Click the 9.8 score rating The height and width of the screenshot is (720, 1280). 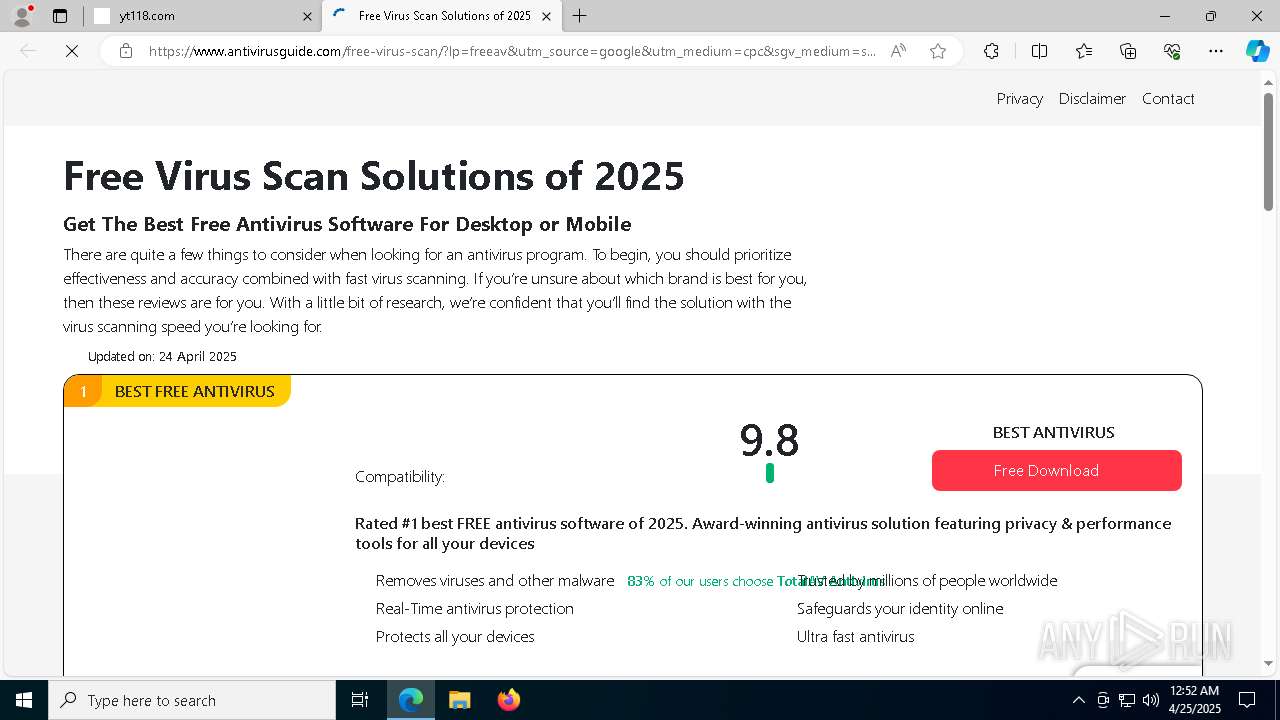pos(769,440)
